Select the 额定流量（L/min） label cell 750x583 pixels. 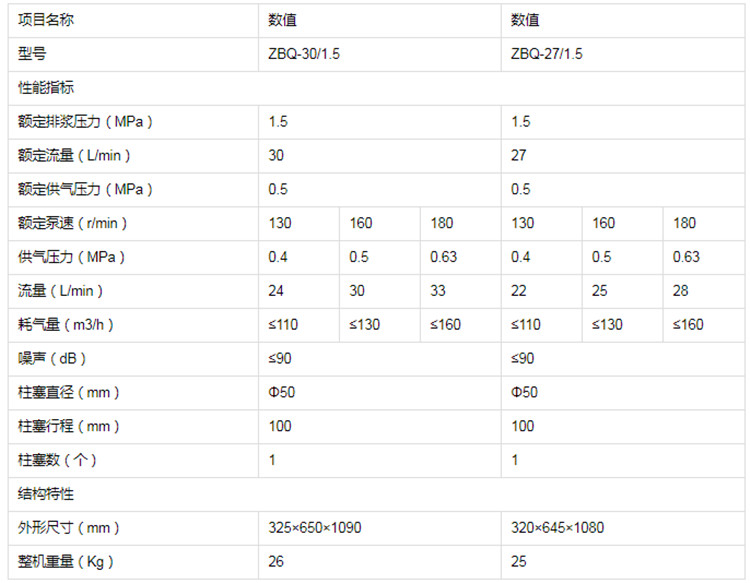75,156
